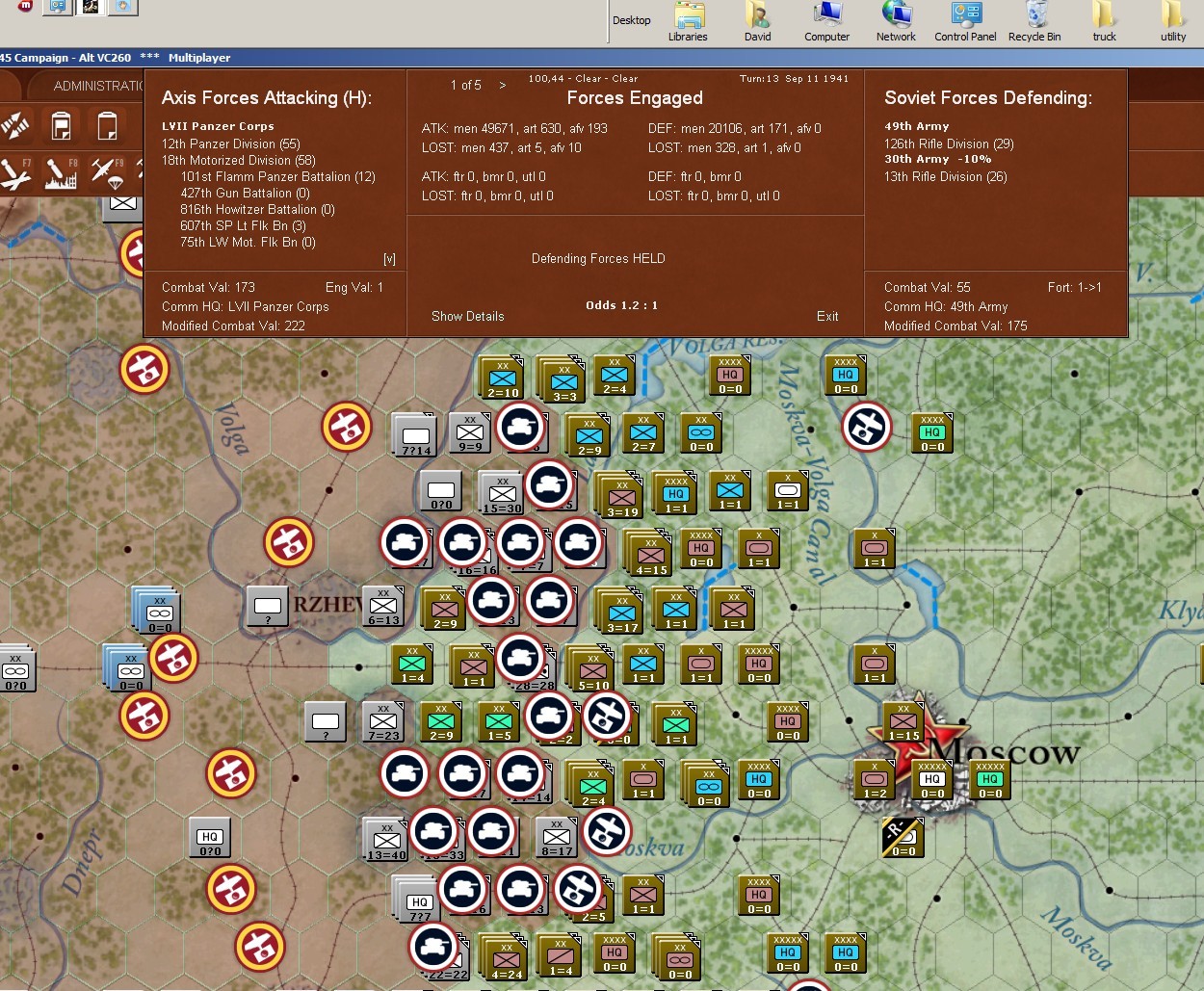Select the white XXXXX HQ counter at Moscow
Screen dimensions: 1204x991
click(x=931, y=779)
